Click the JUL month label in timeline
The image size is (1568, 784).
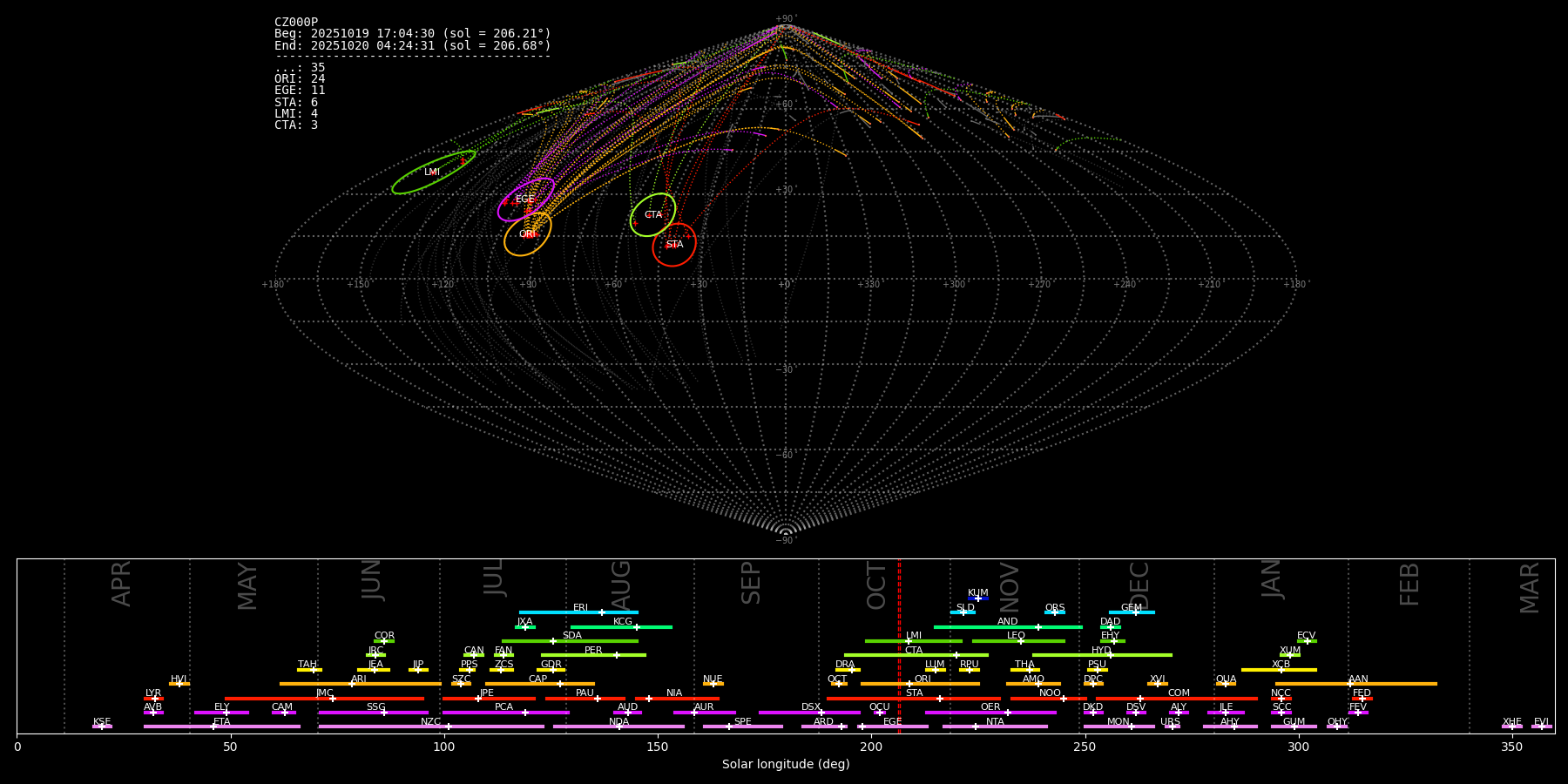coord(494,578)
